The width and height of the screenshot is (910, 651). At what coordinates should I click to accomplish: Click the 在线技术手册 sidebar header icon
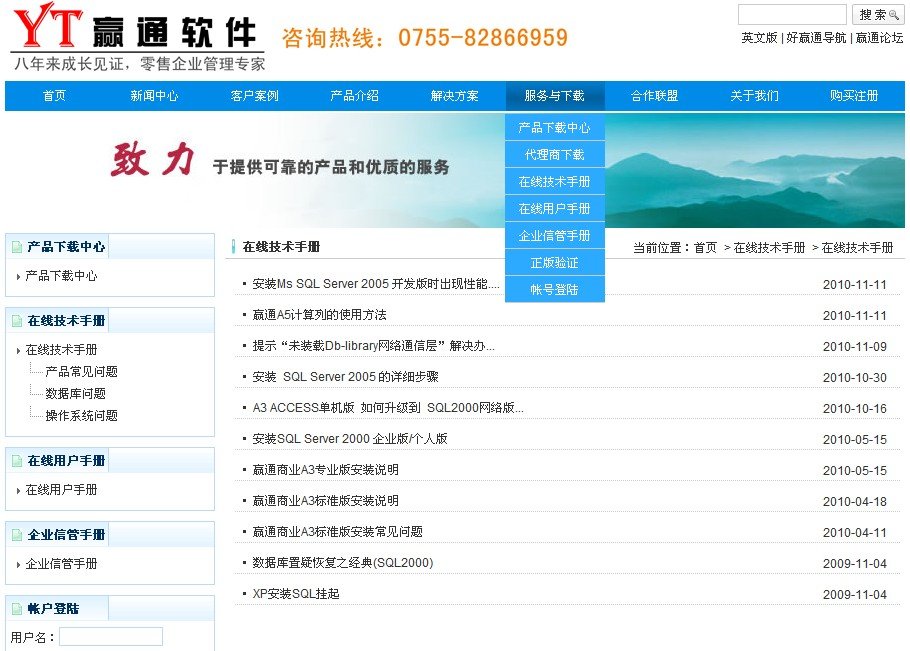coord(16,321)
